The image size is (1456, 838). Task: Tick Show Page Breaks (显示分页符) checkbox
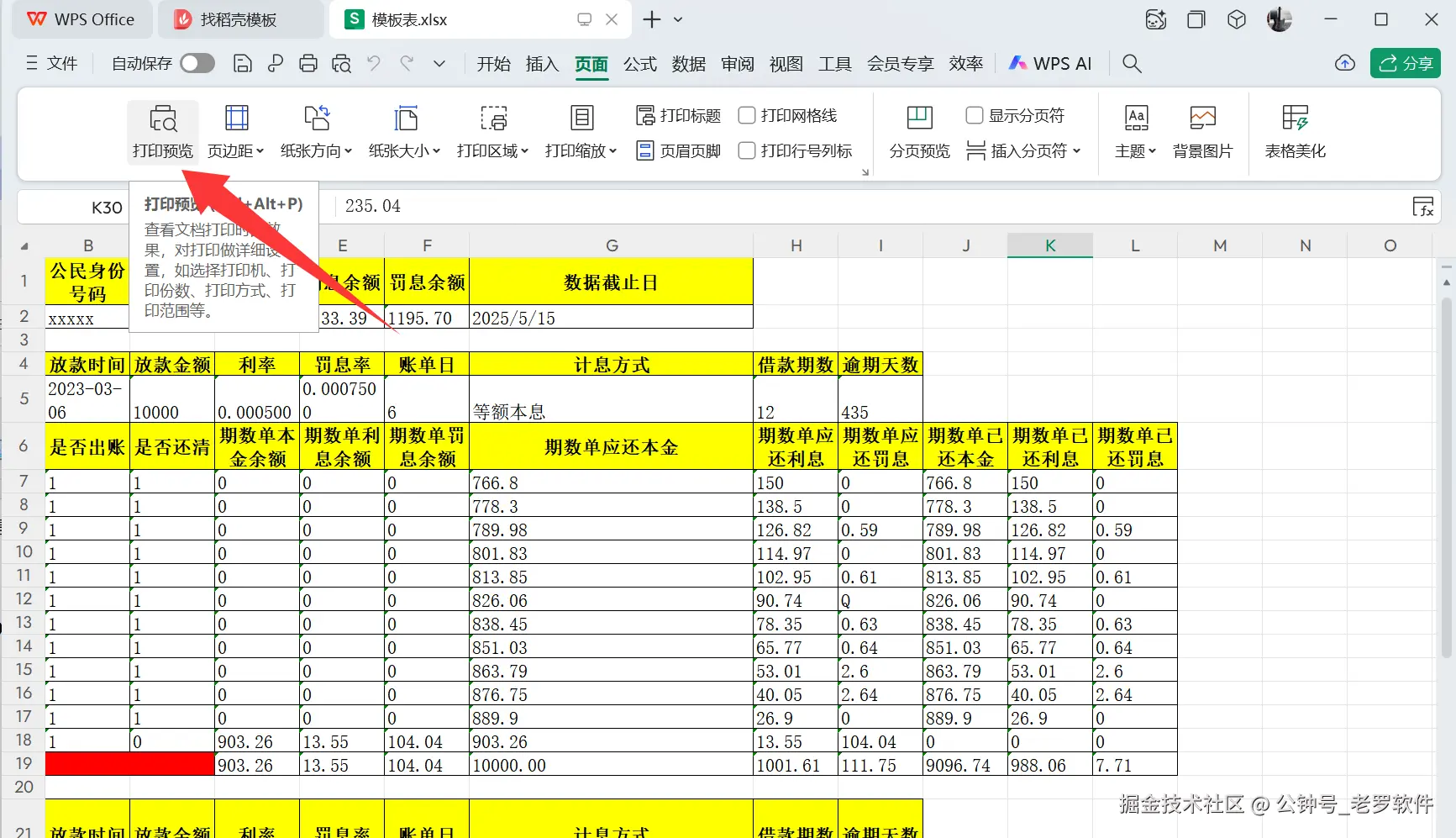pyautogui.click(x=975, y=116)
